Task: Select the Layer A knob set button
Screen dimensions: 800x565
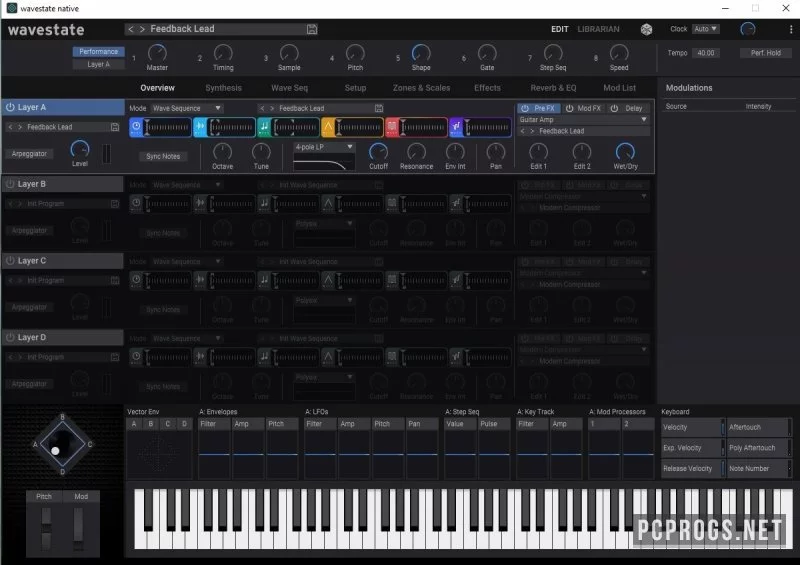Action: (98, 64)
